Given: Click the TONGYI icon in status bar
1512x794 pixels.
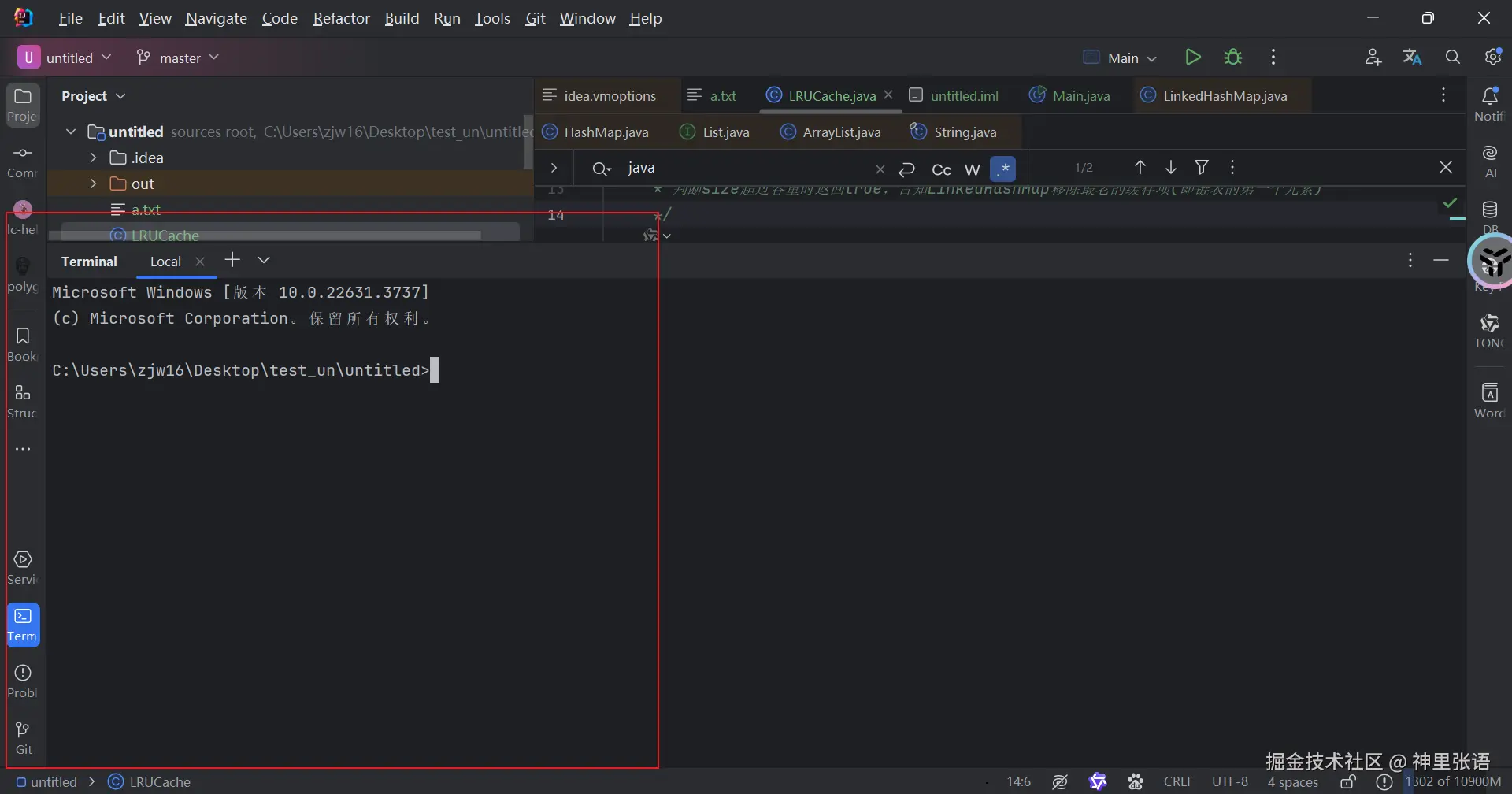Looking at the screenshot, I should 1098,781.
